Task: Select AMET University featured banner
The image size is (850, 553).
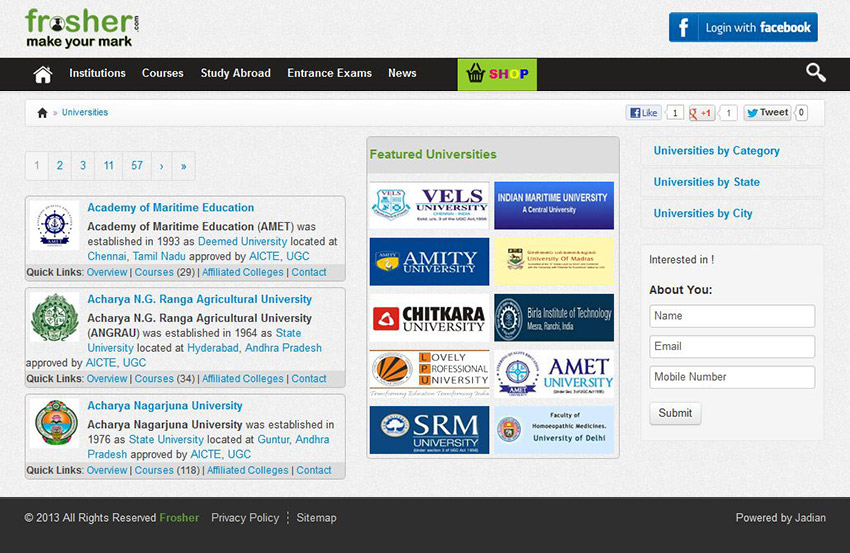Action: click(x=554, y=374)
